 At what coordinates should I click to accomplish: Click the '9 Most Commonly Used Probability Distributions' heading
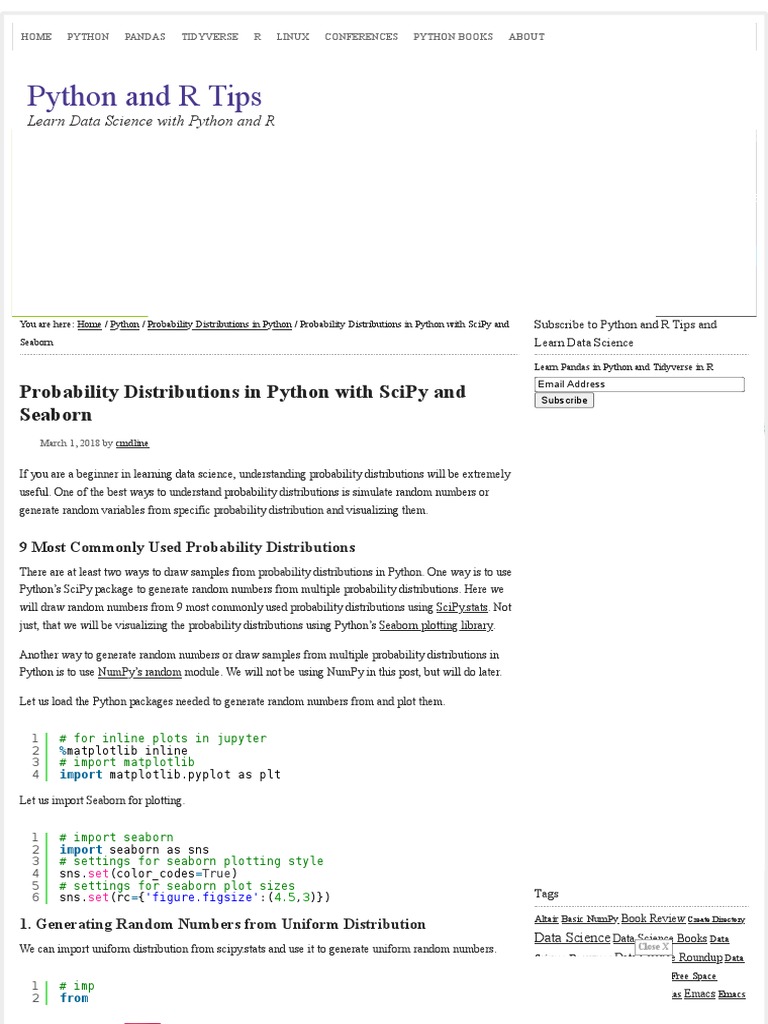(x=187, y=547)
